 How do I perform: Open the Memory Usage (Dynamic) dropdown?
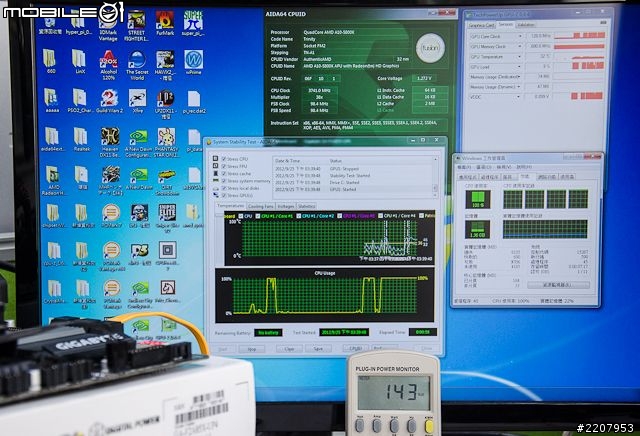pos(519,87)
